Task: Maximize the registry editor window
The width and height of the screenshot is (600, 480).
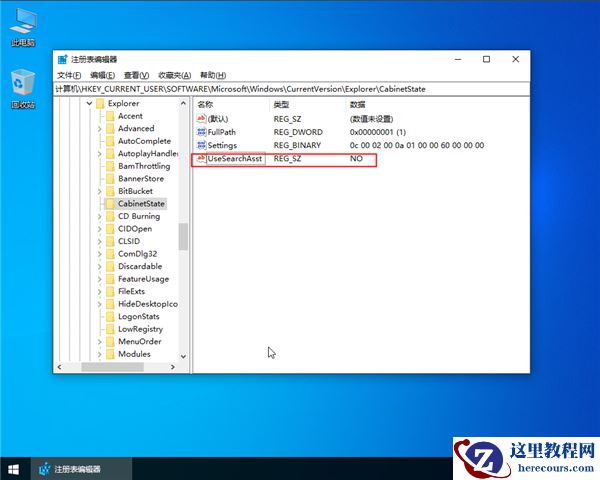Action: tap(486, 59)
